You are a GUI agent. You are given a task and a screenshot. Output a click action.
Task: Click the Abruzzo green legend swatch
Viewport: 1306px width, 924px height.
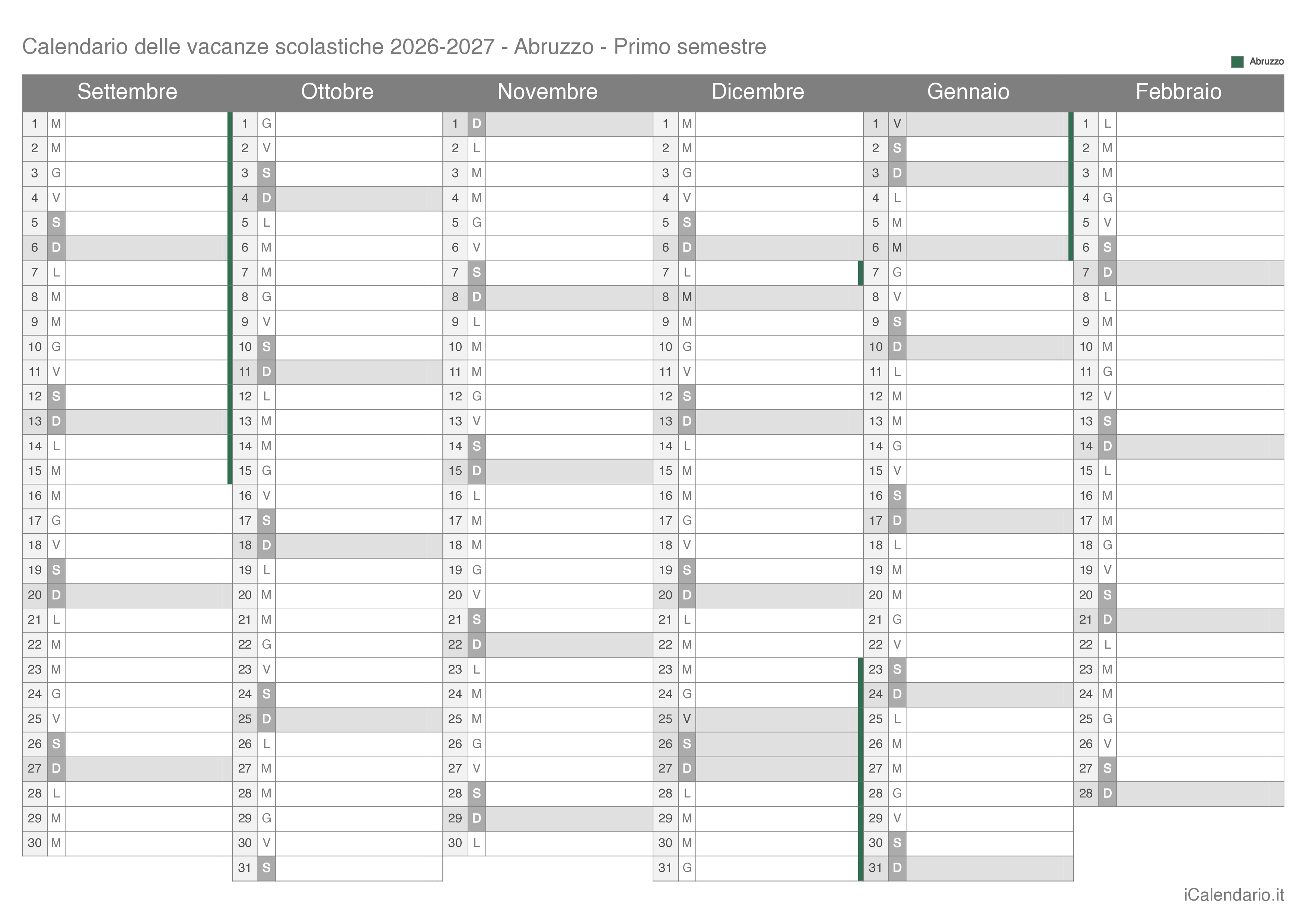(x=1237, y=61)
